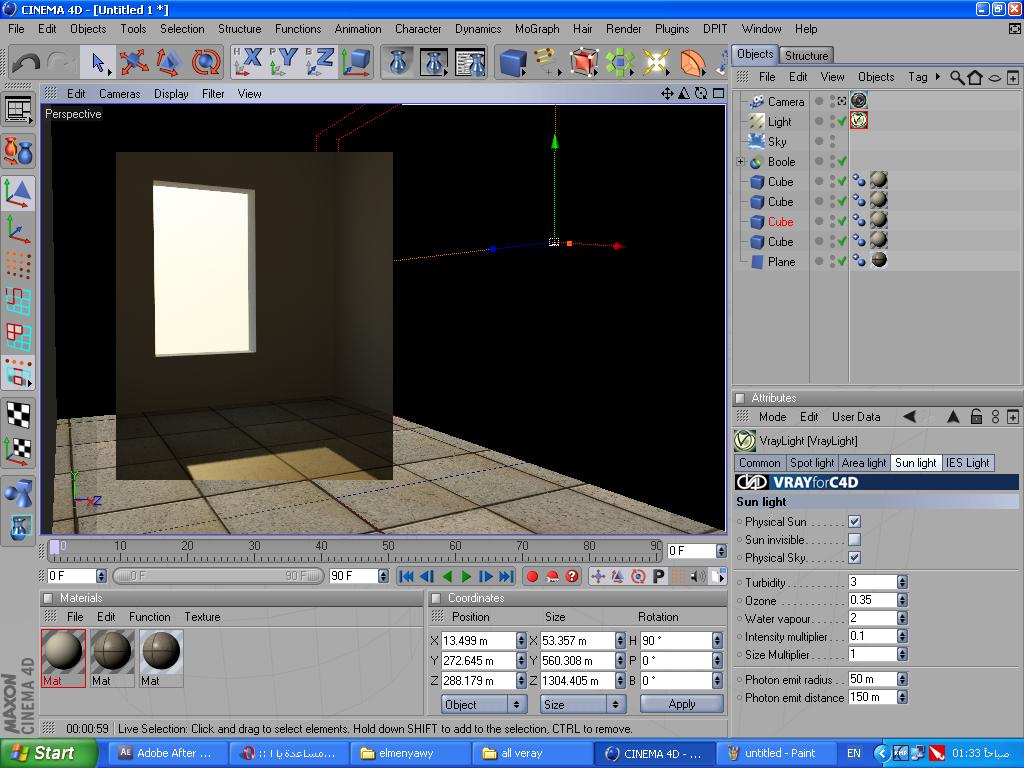The height and width of the screenshot is (768, 1024).
Task: Toggle the Sky object's visibility dot
Action: click(x=819, y=141)
